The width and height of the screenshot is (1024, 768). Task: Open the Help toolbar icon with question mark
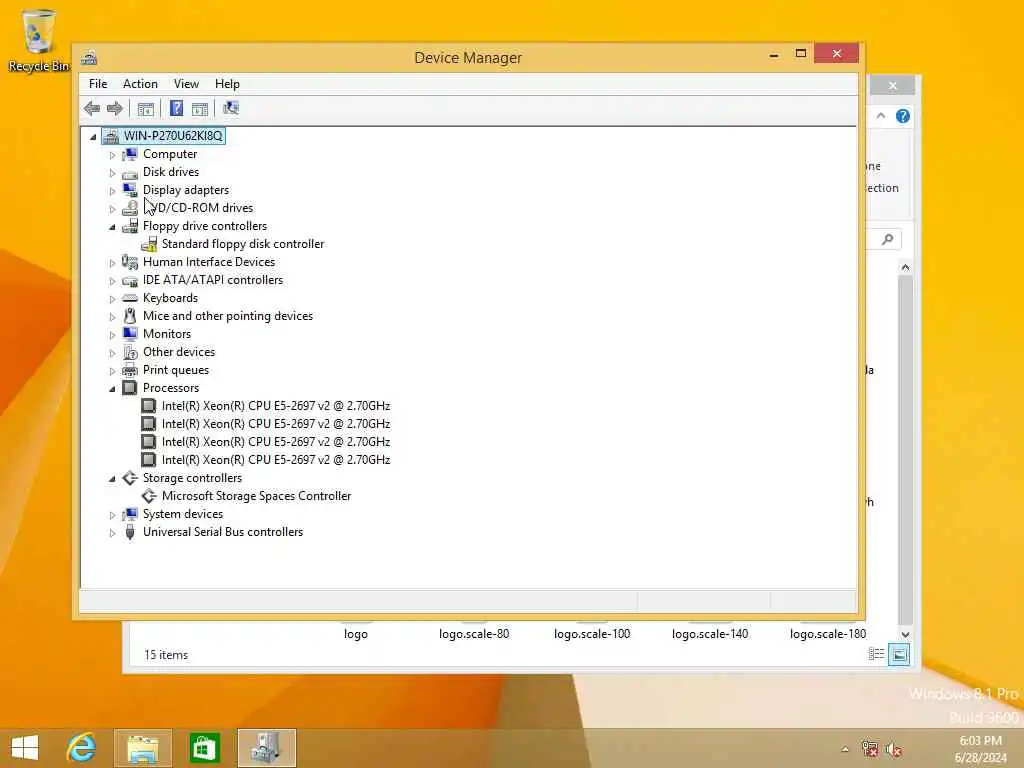(176, 108)
